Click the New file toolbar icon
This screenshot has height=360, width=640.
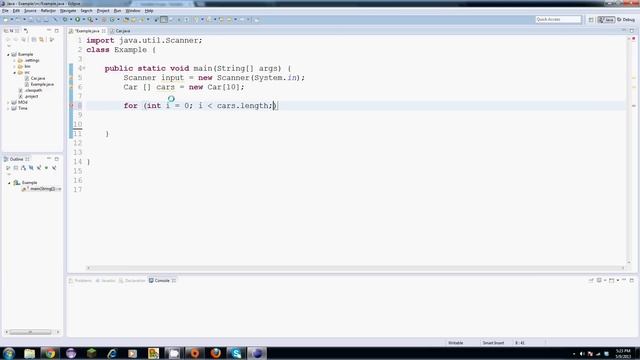[x=6, y=19]
